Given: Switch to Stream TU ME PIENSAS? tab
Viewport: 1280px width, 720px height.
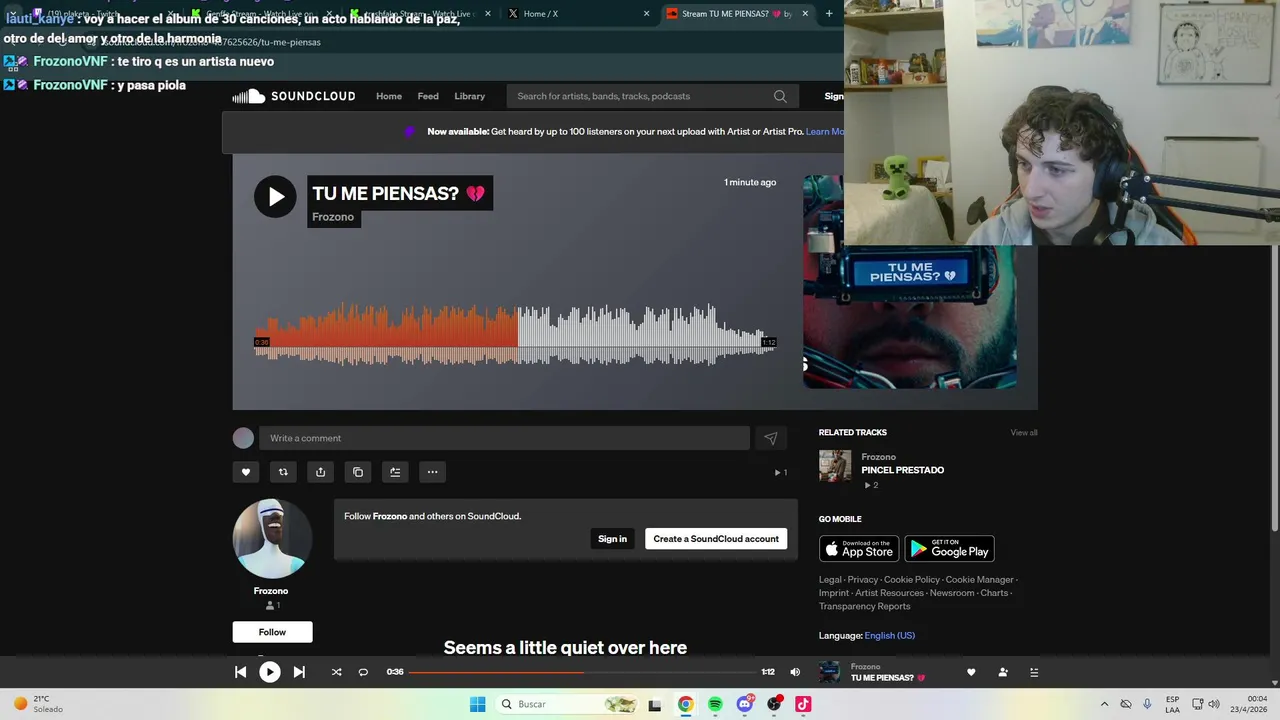Looking at the screenshot, I should point(730,13).
